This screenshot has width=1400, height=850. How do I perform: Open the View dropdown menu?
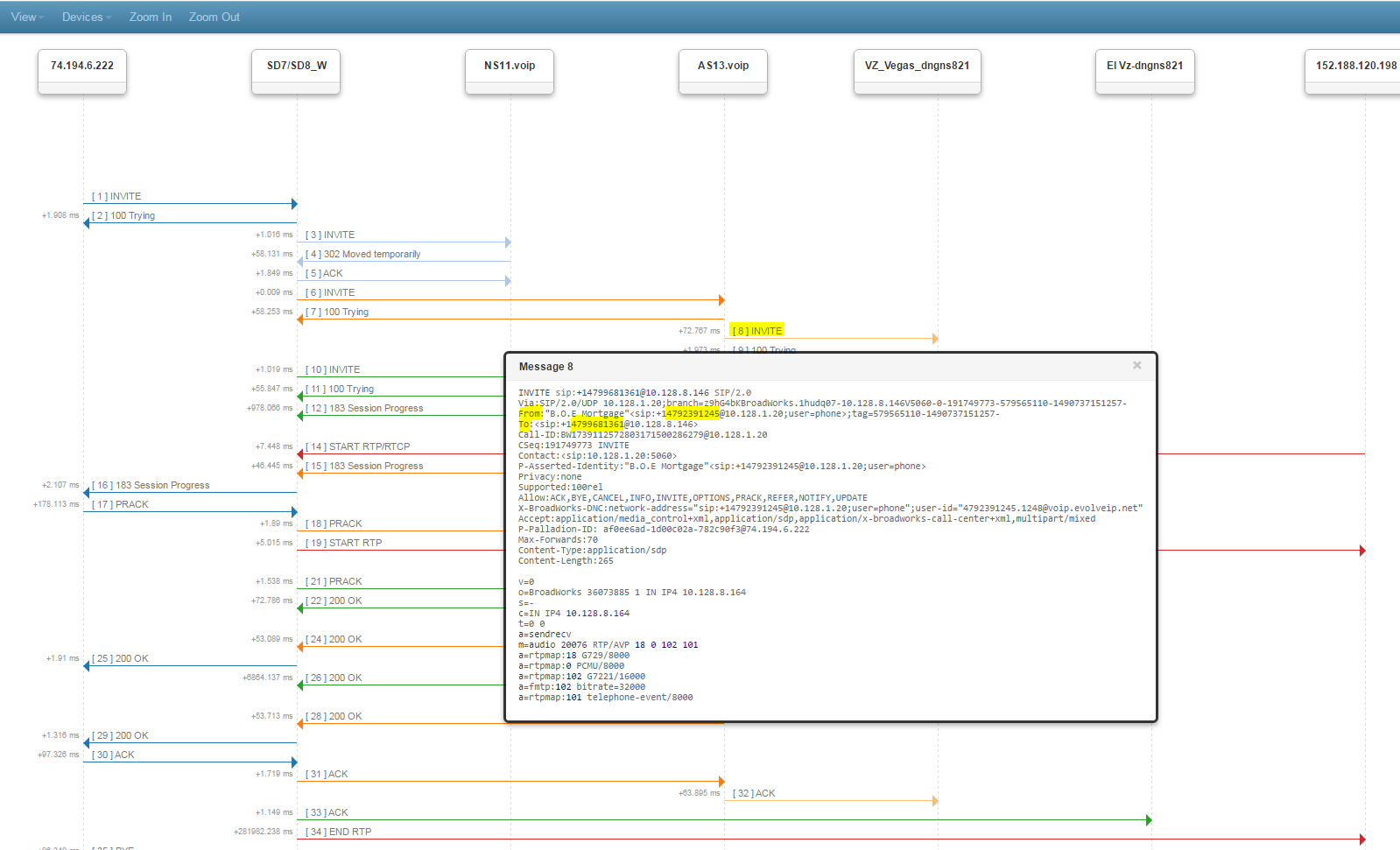click(x=26, y=17)
